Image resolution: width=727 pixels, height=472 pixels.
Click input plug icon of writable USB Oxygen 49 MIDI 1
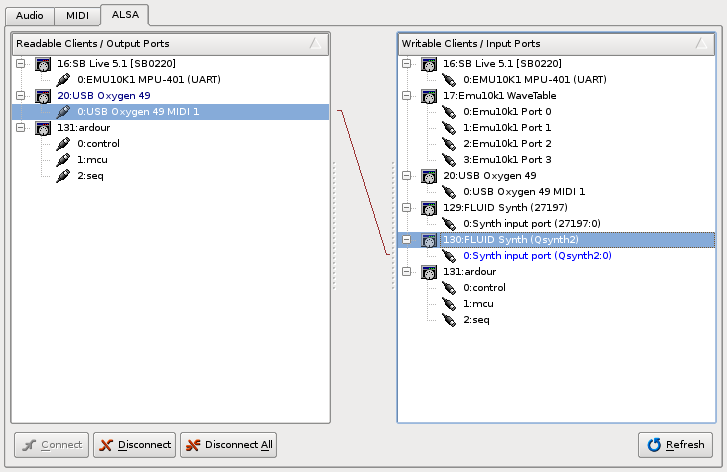click(449, 192)
